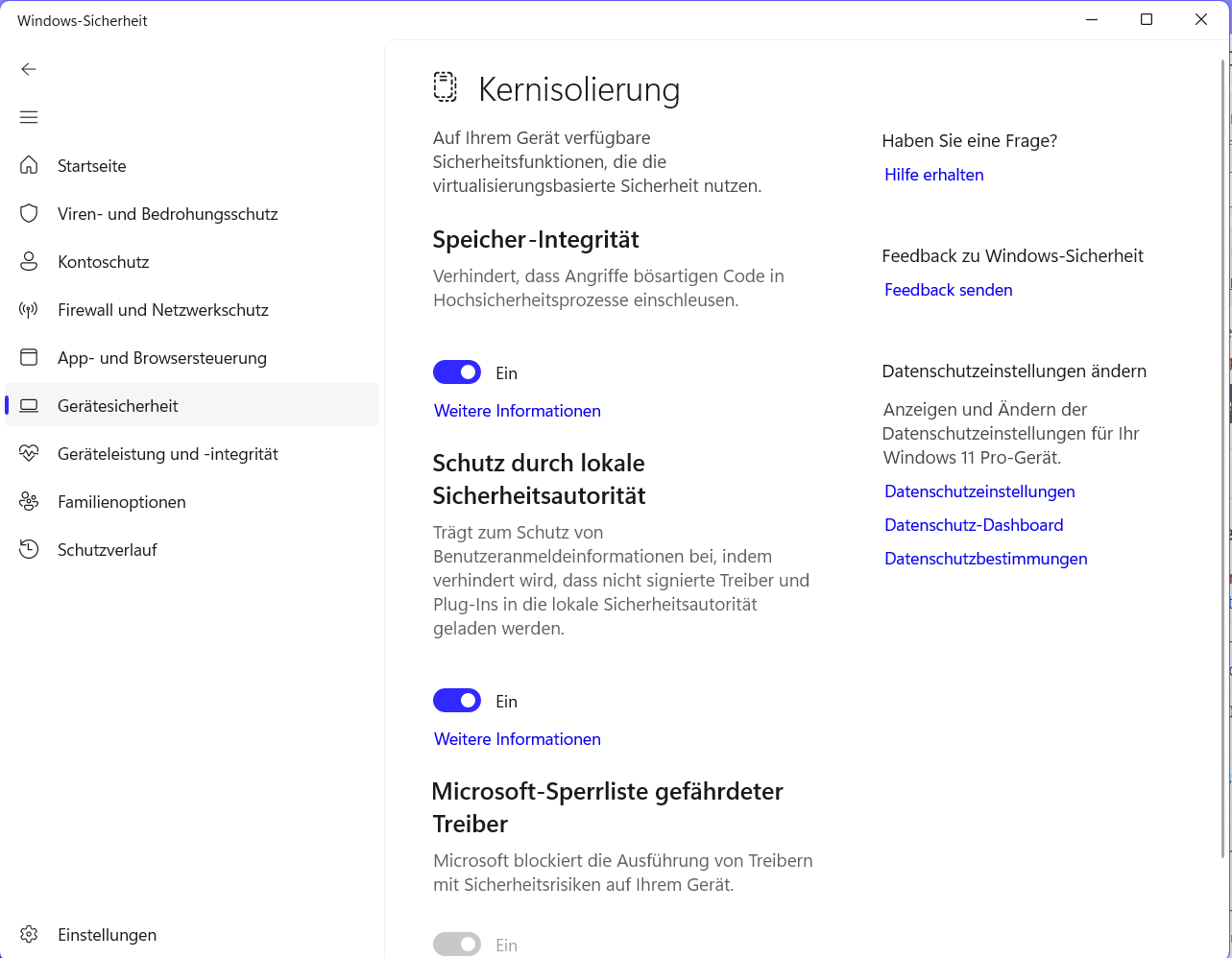Click the Feedback senden link

(949, 290)
